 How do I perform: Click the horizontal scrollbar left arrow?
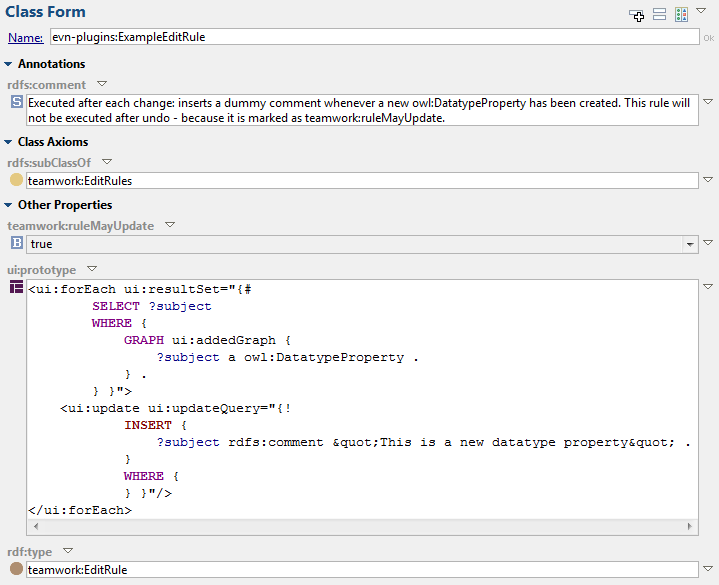click(x=36, y=526)
